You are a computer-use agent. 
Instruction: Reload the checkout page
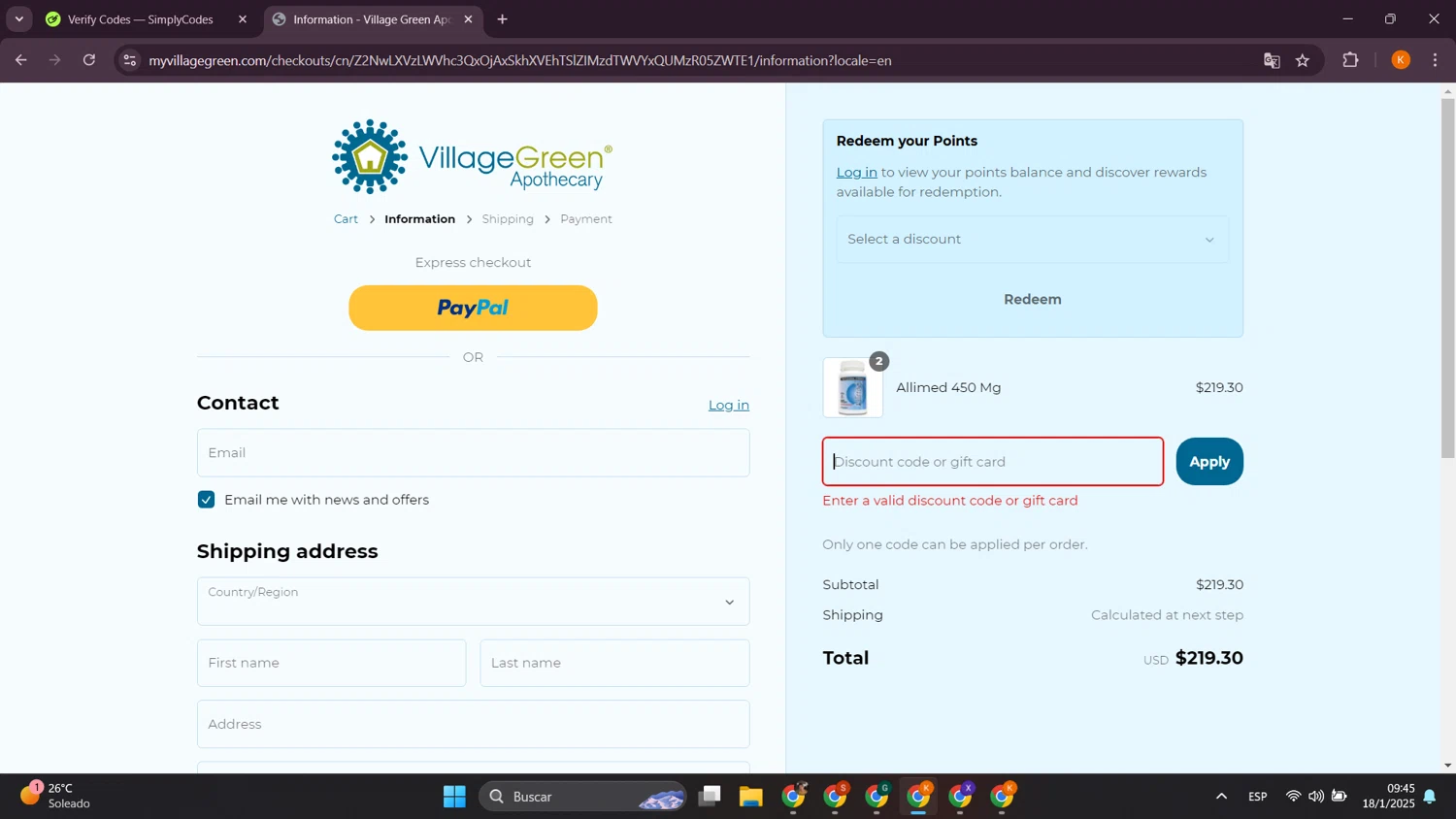click(x=89, y=60)
